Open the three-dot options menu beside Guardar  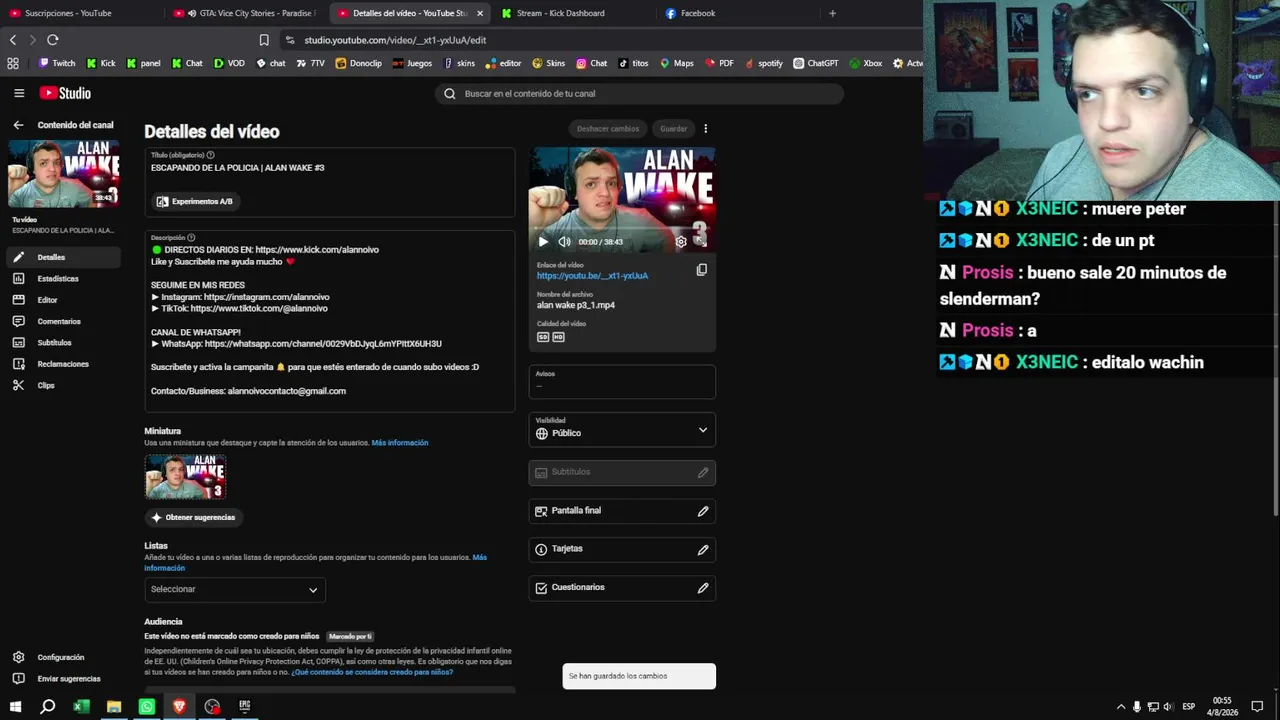pos(705,129)
